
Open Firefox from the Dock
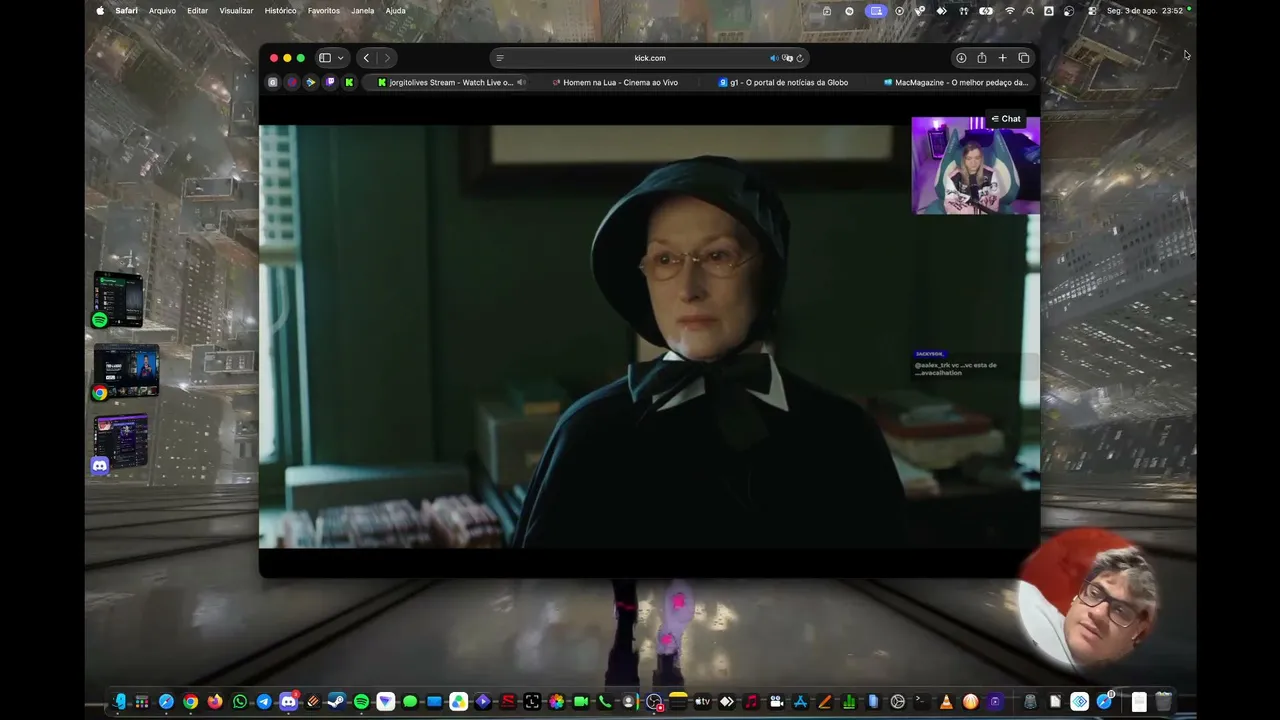point(215,702)
